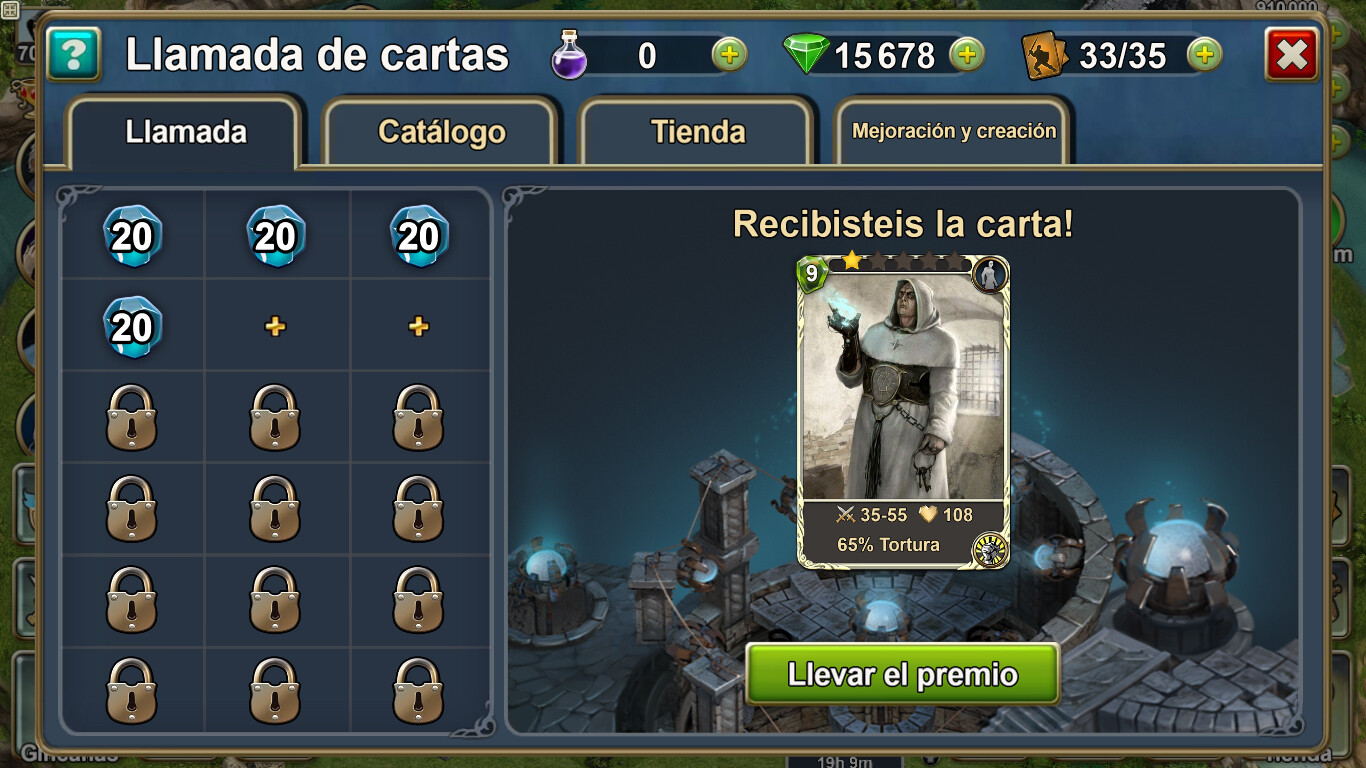Add a call in the middle plus slot
Viewport: 1366px width, 768px height.
[275, 327]
